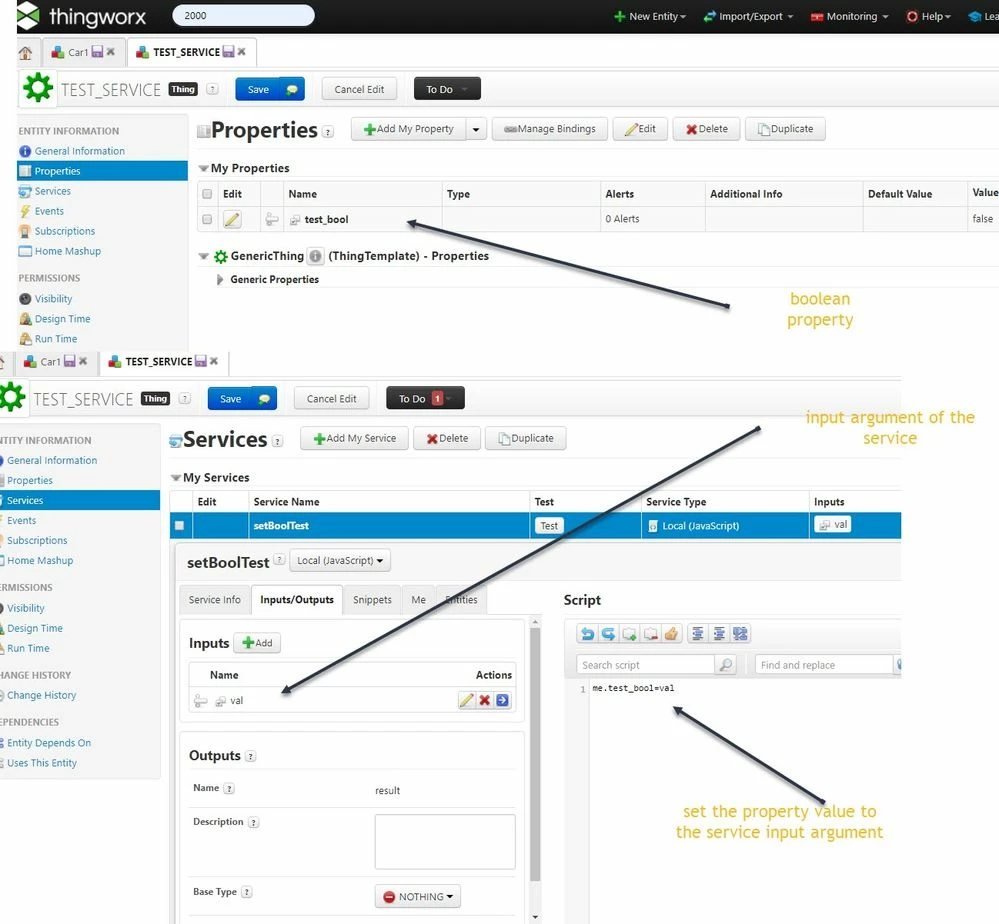Collapse the My Properties section
The image size is (999, 924).
point(203,168)
